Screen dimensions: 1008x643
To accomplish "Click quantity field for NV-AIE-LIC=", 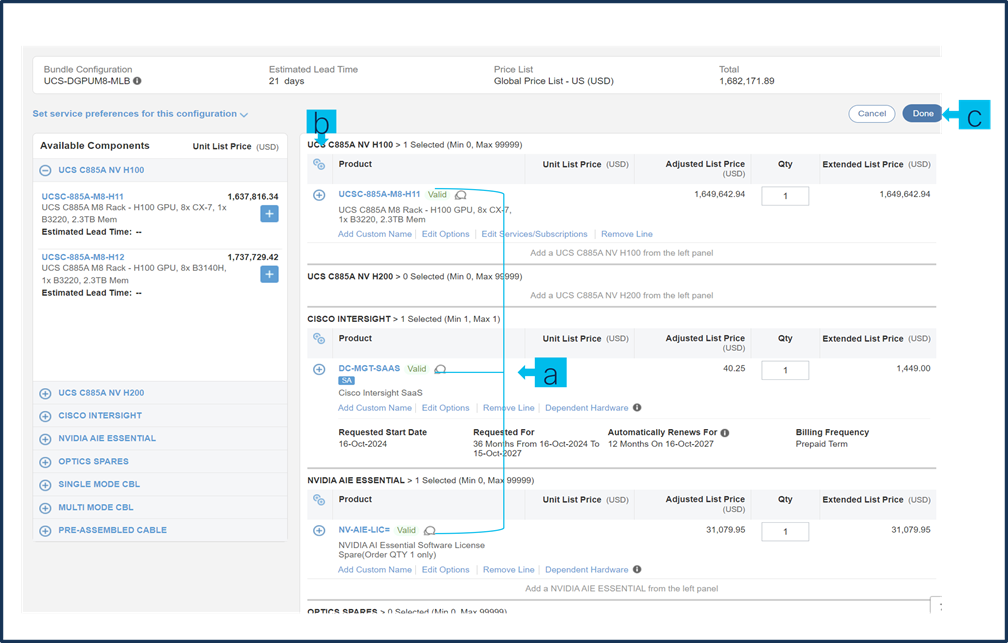I will 785,532.
